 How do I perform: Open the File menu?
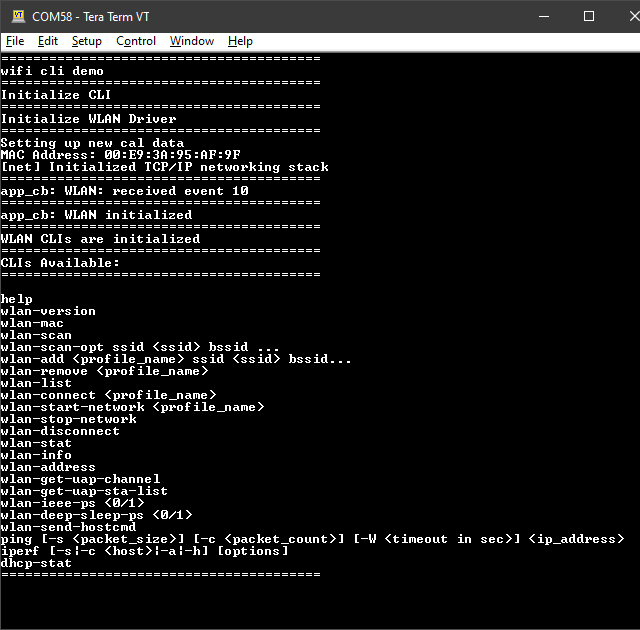[15, 41]
